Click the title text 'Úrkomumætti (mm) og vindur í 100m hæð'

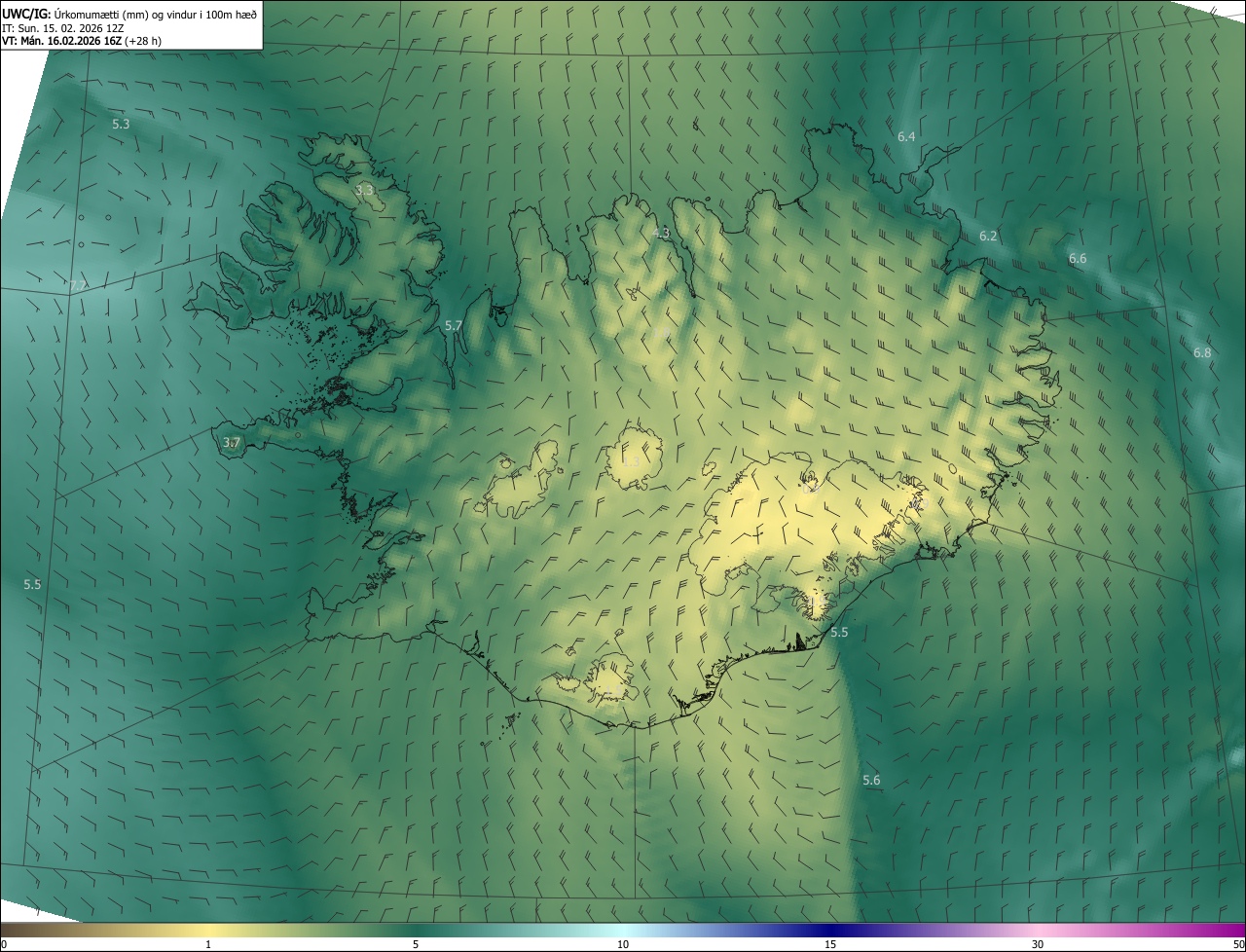coord(156,13)
